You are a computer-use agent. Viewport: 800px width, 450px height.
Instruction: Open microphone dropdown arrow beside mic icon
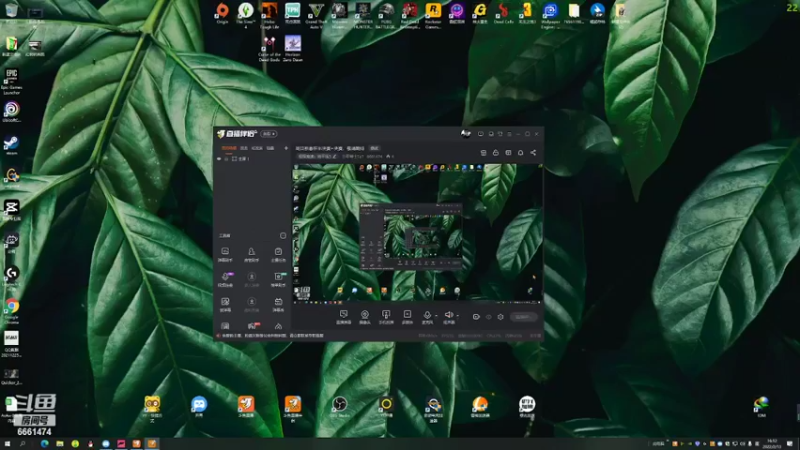[436, 316]
